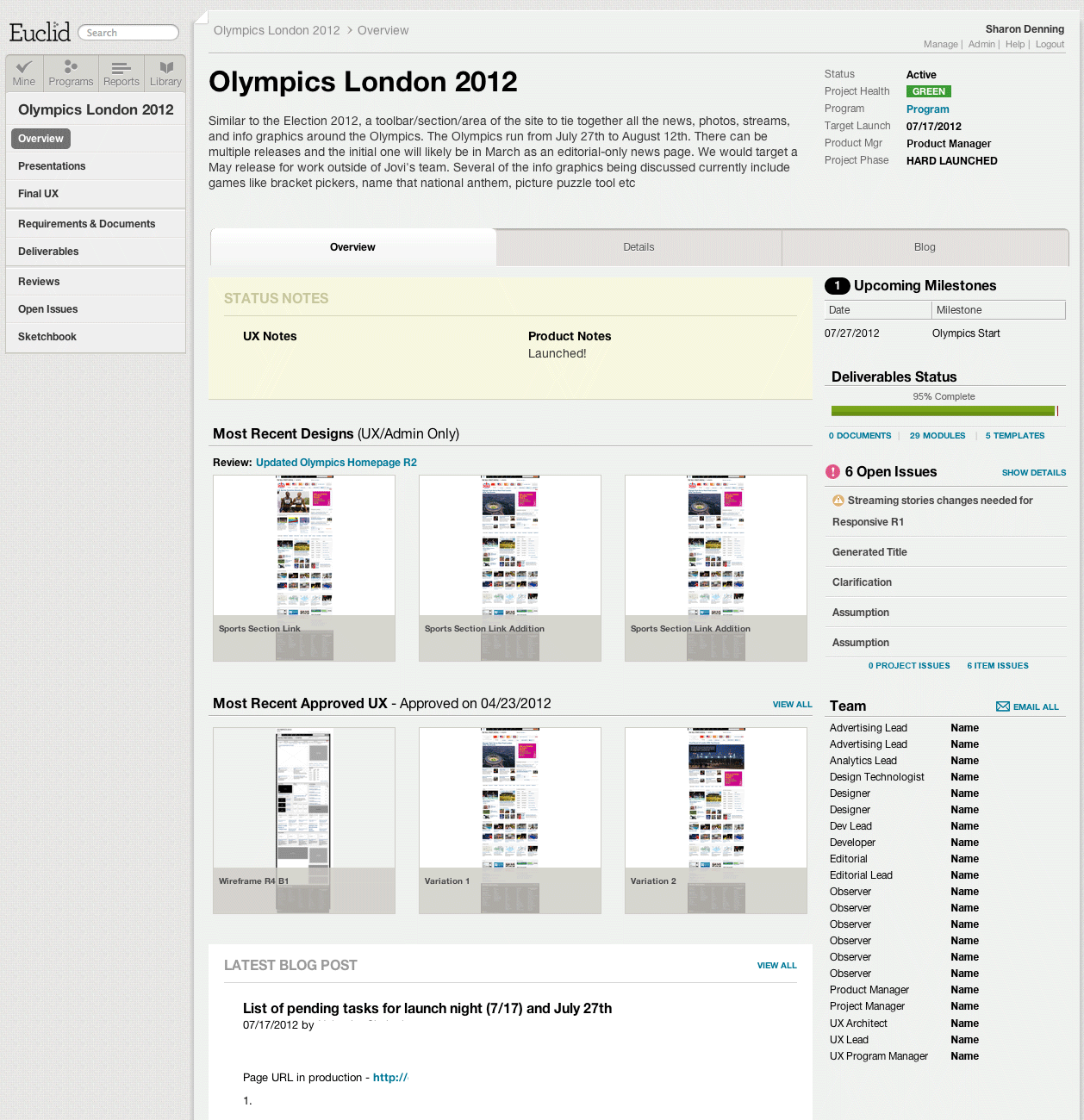
Task: Open the blog post title about pending tasks
Action: pyautogui.click(x=427, y=1008)
